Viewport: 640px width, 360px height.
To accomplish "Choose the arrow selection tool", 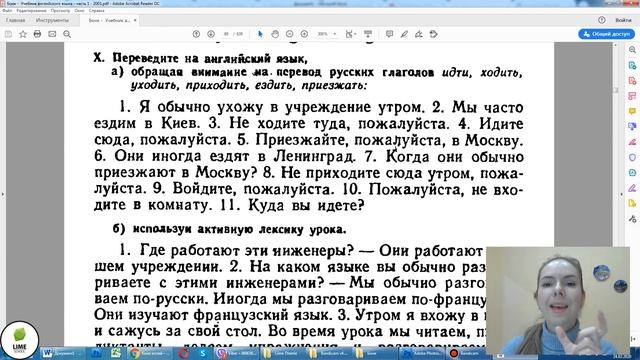I will click(260, 34).
